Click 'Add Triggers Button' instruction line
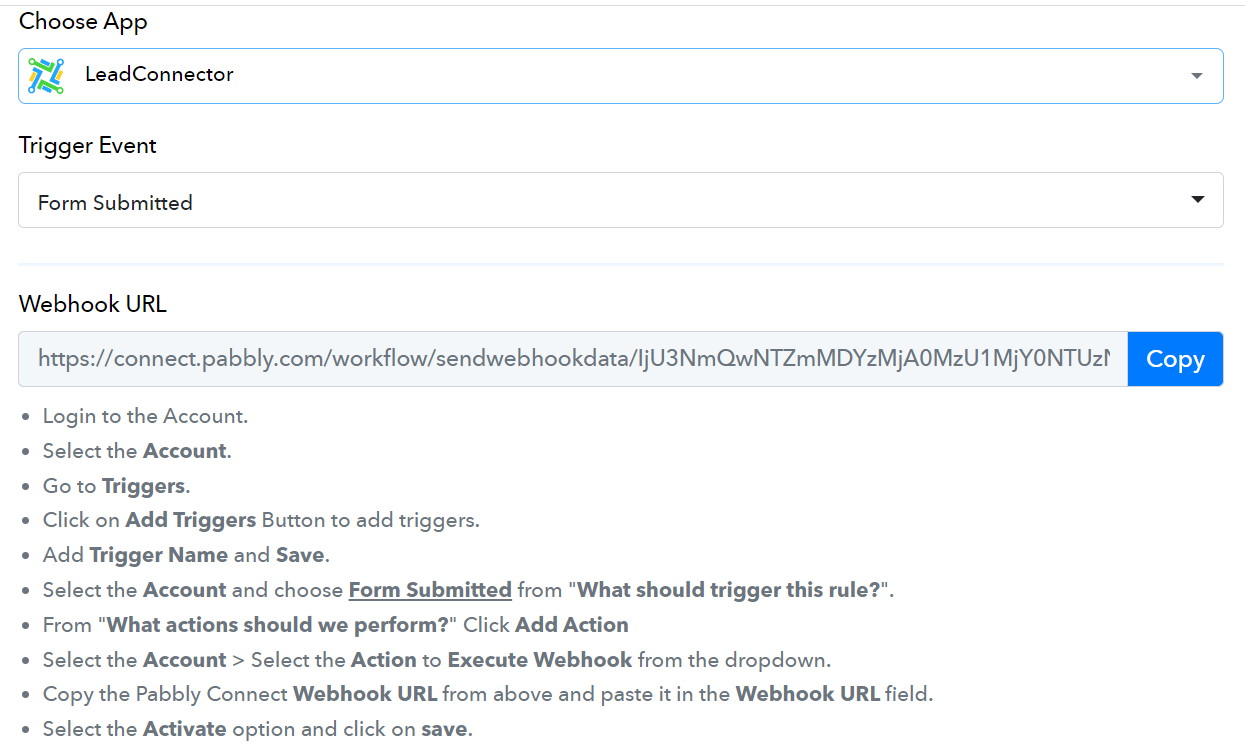1245x743 pixels. tap(261, 520)
